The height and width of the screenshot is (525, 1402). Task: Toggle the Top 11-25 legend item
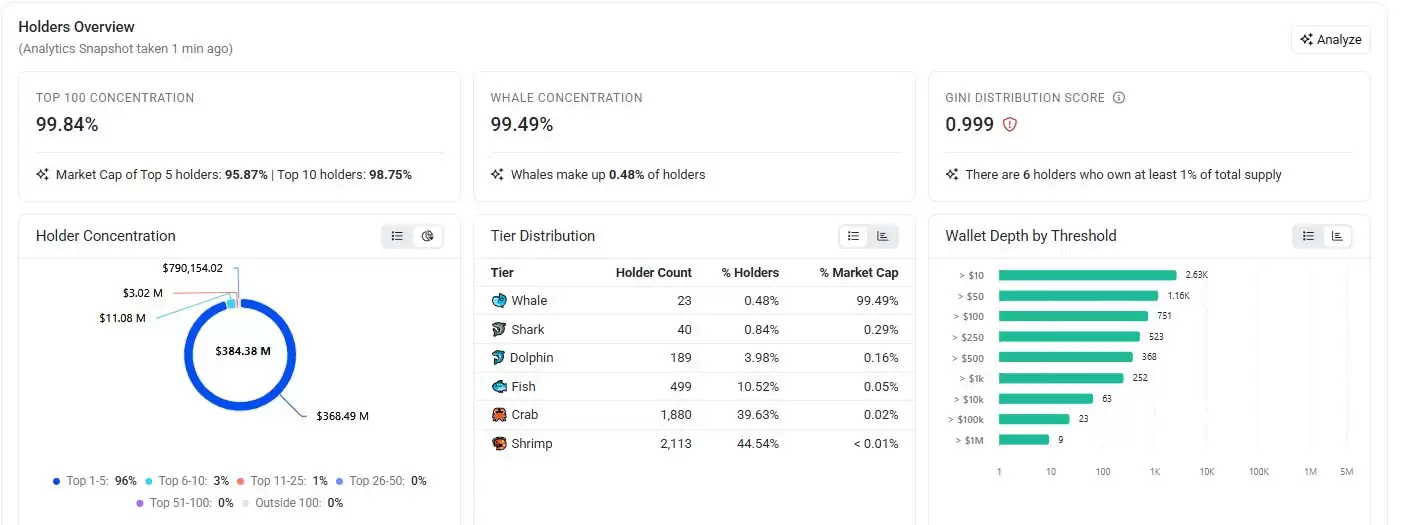tap(283, 481)
